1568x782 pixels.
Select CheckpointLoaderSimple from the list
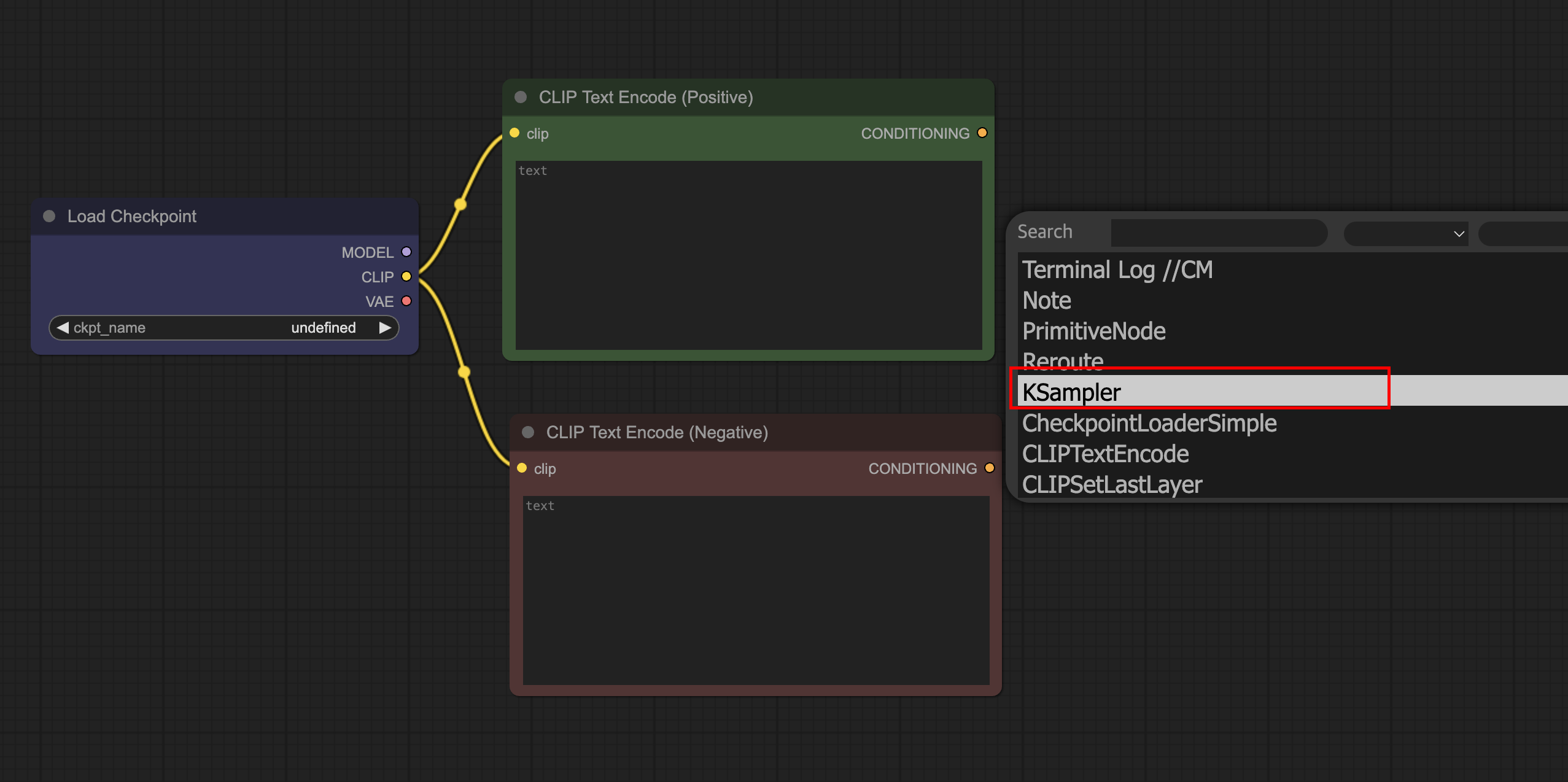[x=1149, y=424]
